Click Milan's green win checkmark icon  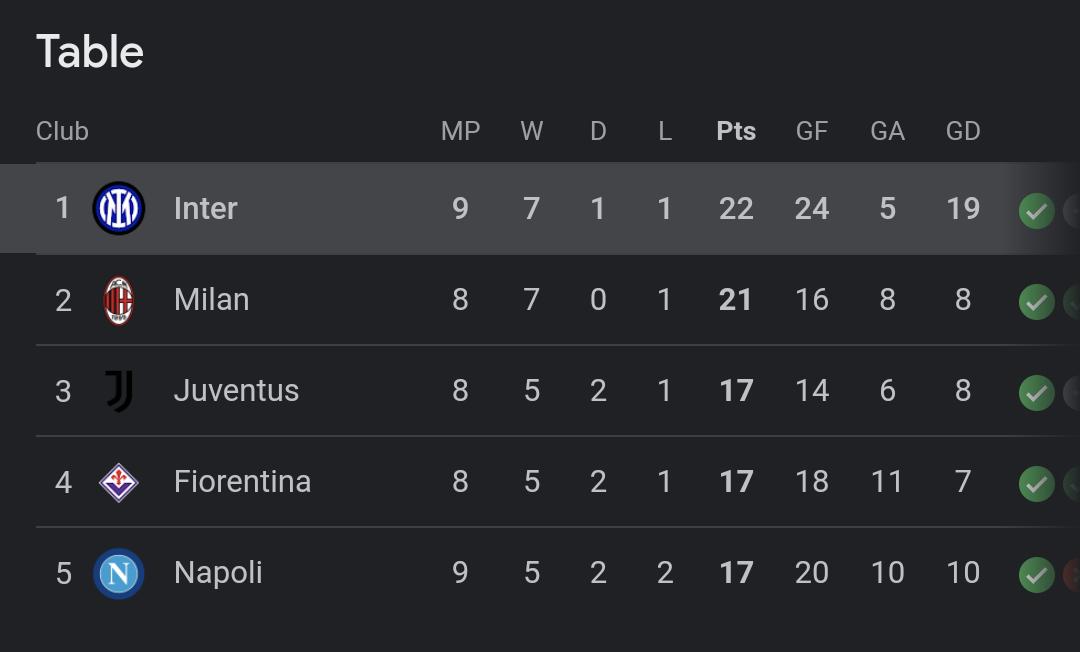[x=1037, y=302]
